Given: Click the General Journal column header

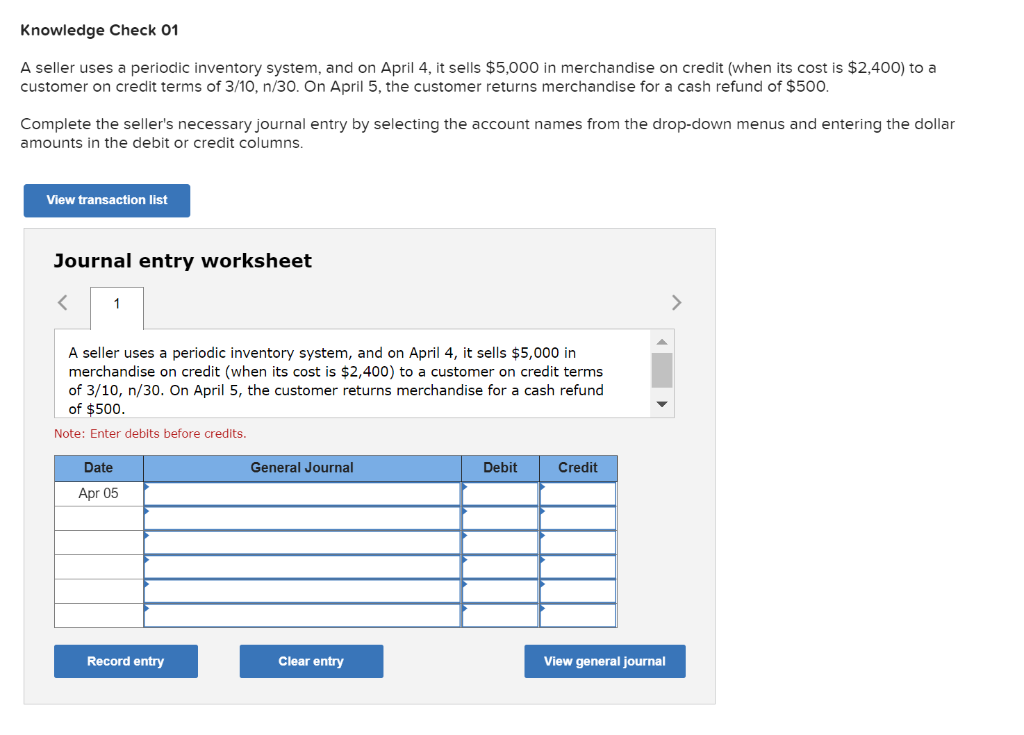Looking at the screenshot, I should point(302,467).
